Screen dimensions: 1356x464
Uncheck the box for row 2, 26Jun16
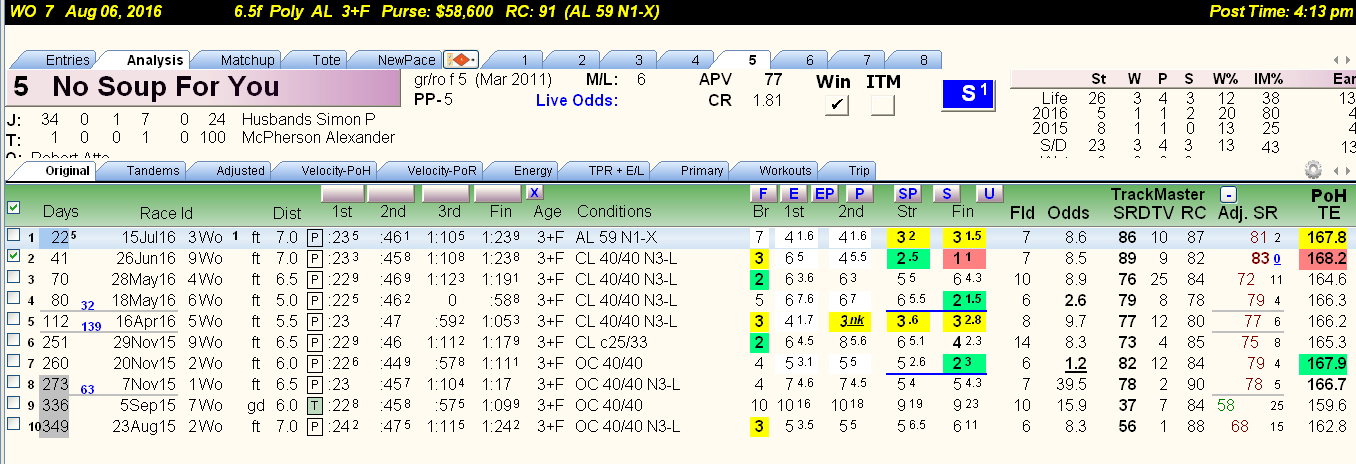point(13,256)
